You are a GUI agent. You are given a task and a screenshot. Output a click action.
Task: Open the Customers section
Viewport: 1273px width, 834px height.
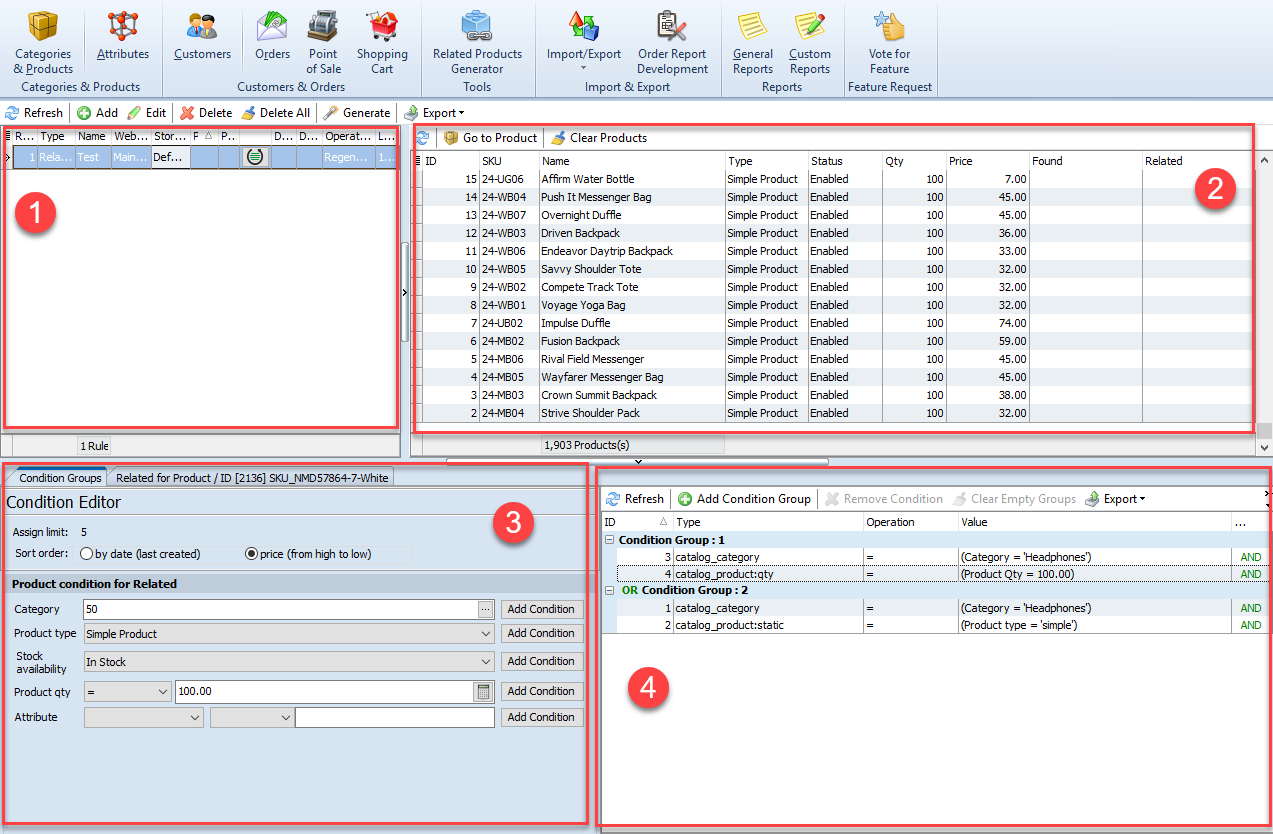click(202, 37)
